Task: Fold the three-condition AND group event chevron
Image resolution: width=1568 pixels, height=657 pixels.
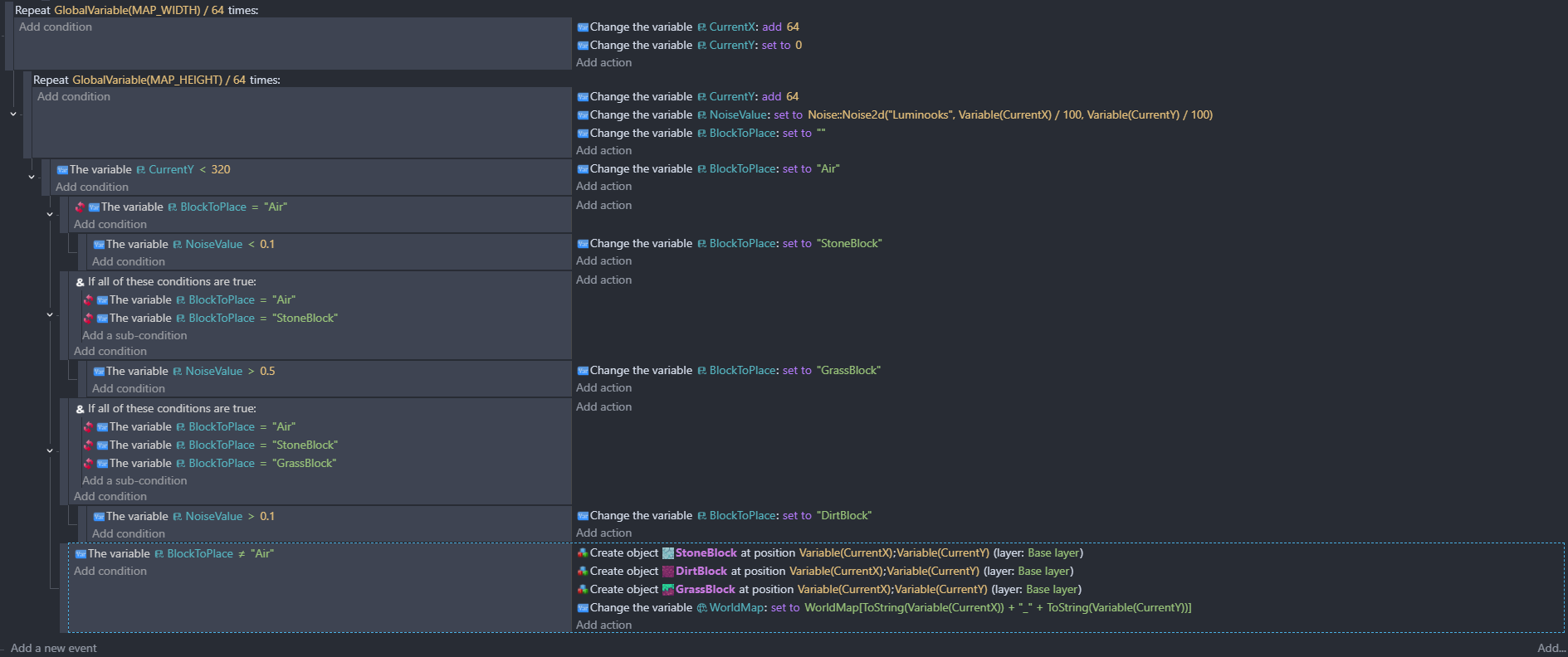Action: click(x=50, y=450)
